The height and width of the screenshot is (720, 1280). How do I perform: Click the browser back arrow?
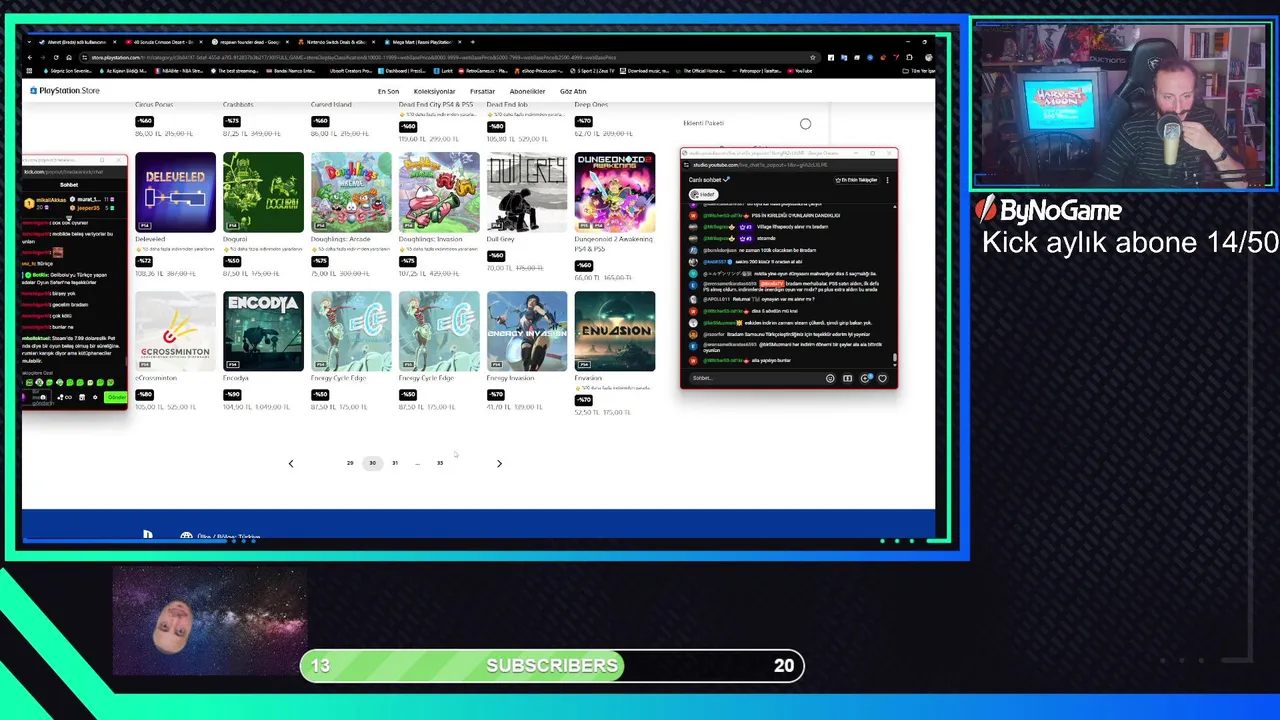(30, 57)
